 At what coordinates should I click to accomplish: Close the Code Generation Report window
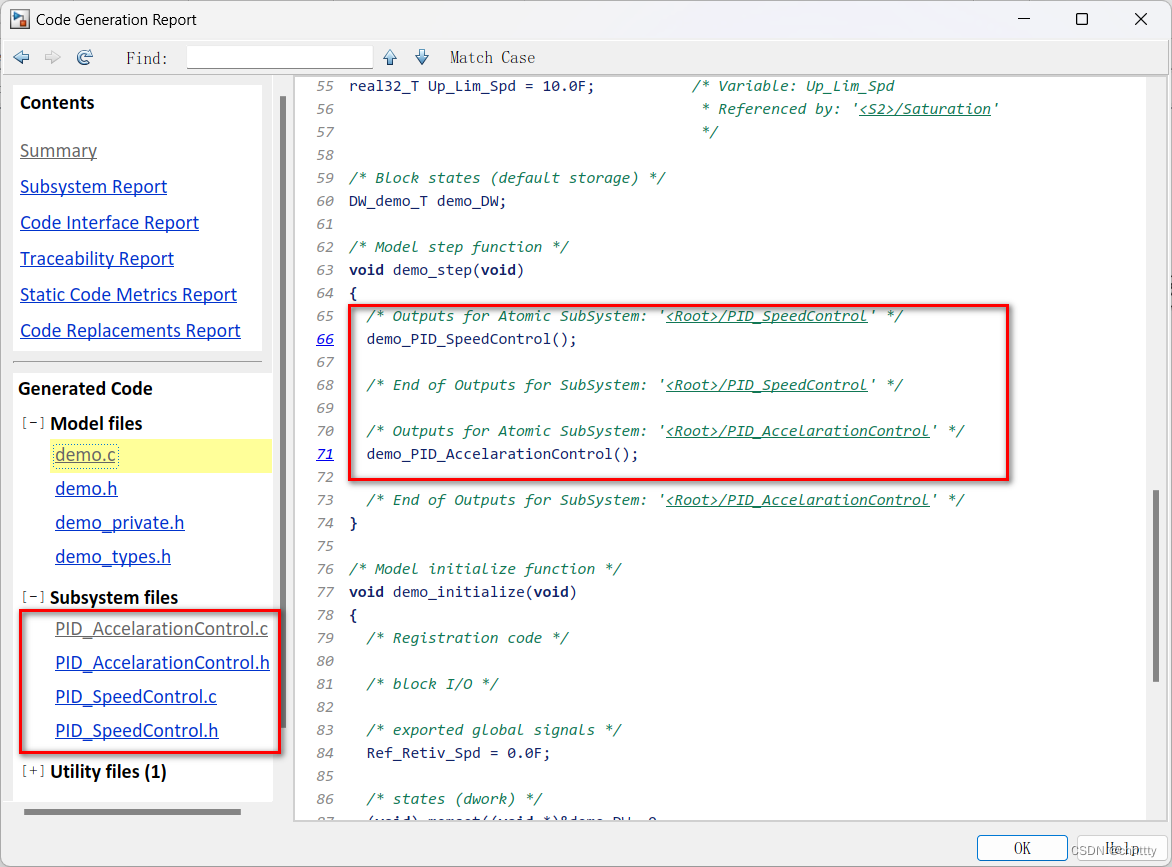(x=1141, y=19)
